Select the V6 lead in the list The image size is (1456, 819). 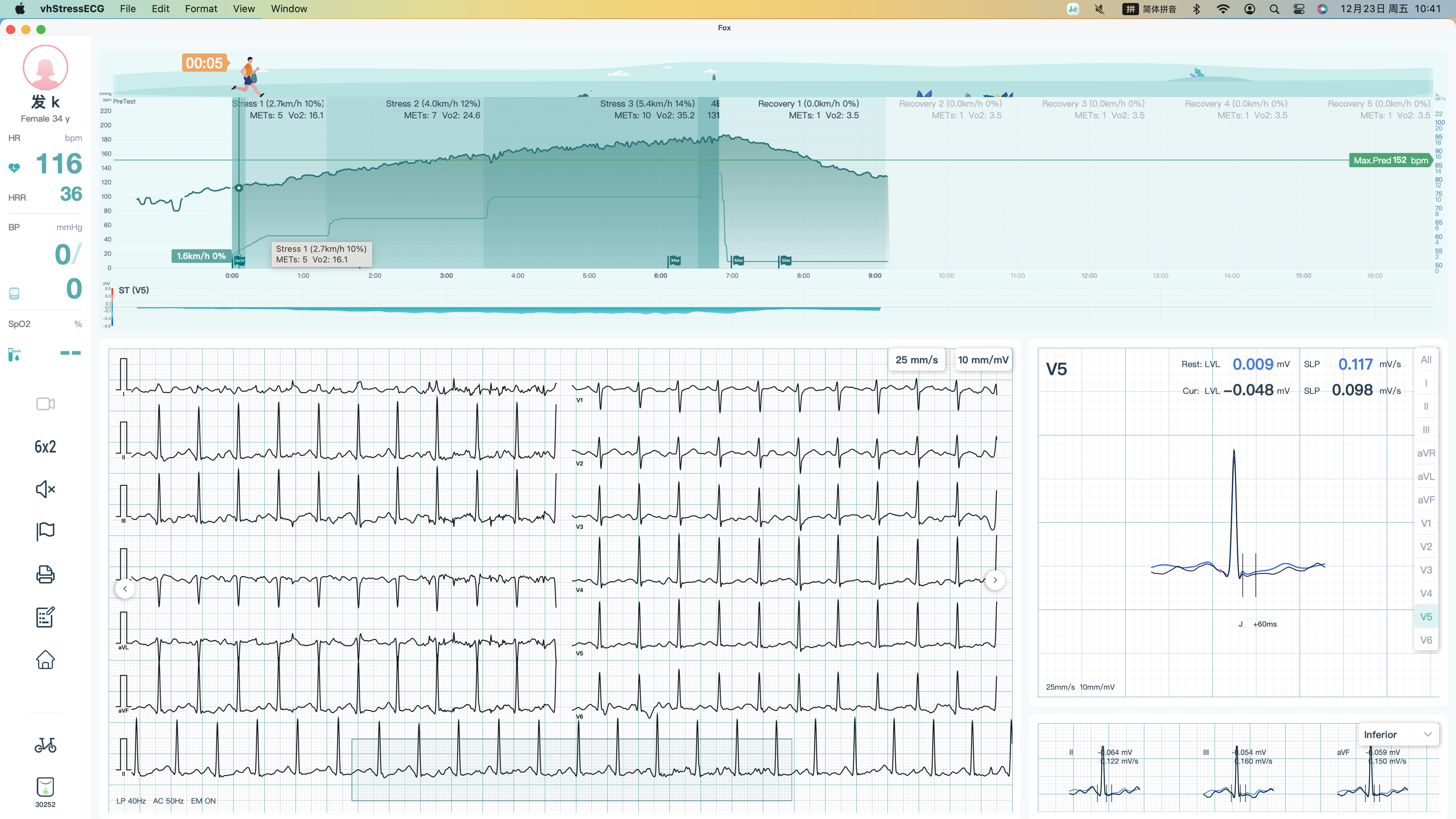[1426, 640]
